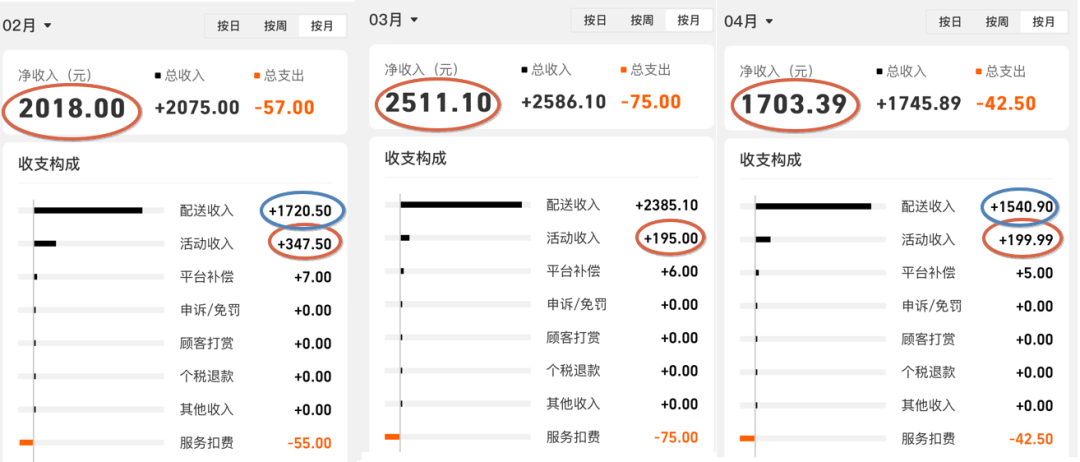Click orange 服务扣费 bar in 02月 panel
Image resolution: width=1080 pixels, height=462 pixels.
point(26,442)
